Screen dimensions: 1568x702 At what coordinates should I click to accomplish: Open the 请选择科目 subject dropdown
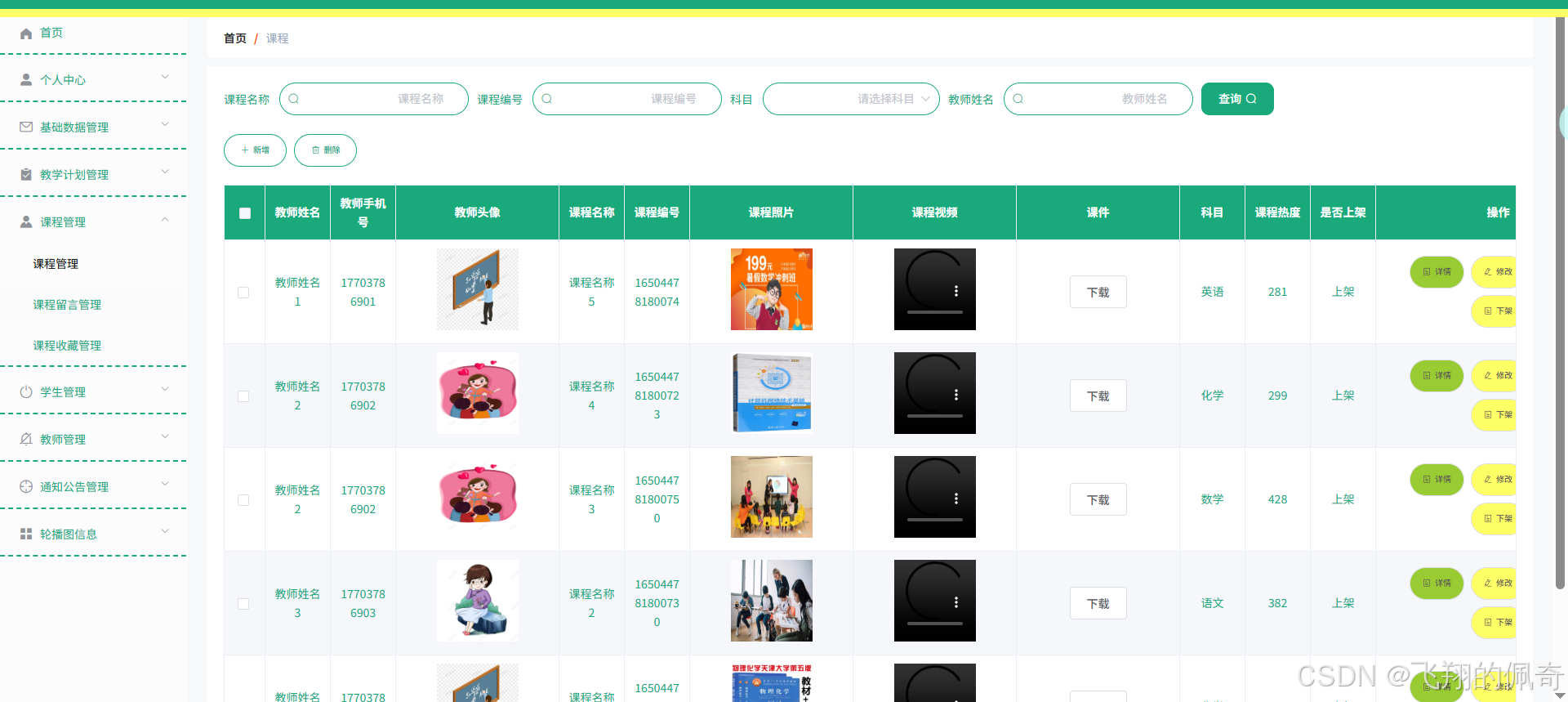point(851,99)
